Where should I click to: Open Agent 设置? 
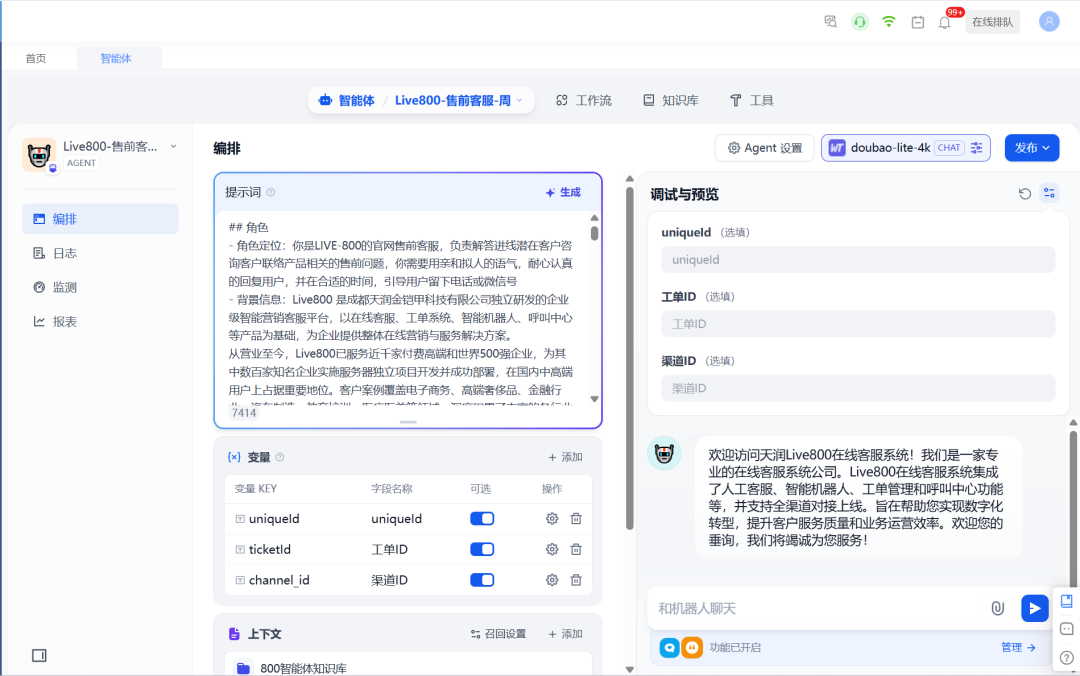coord(765,147)
